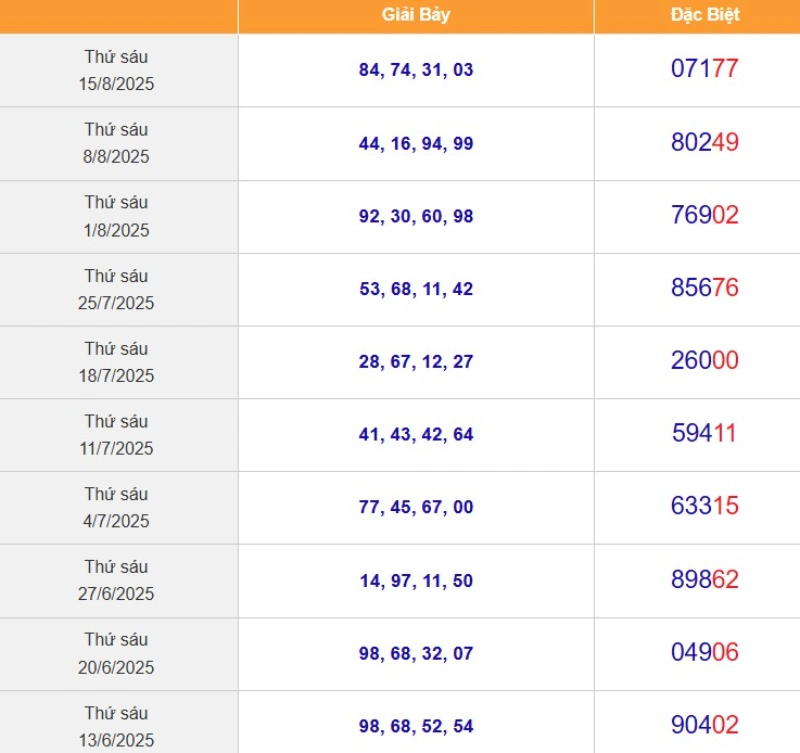Click special prize number 59411

pos(705,433)
